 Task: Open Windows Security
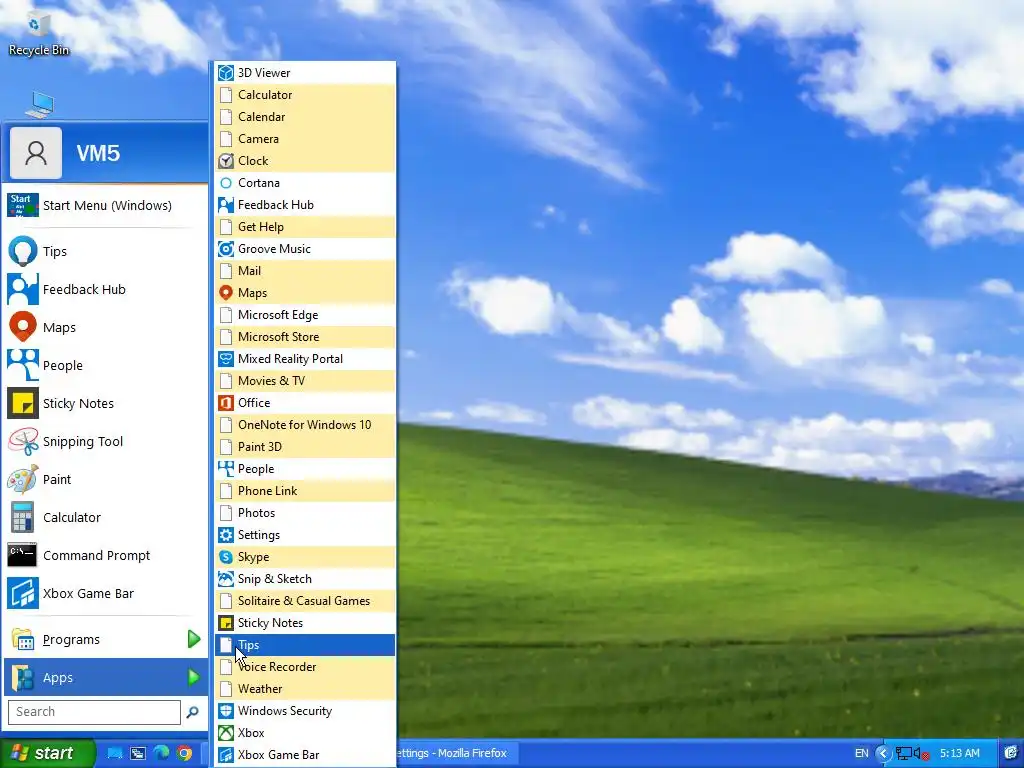coord(305,711)
